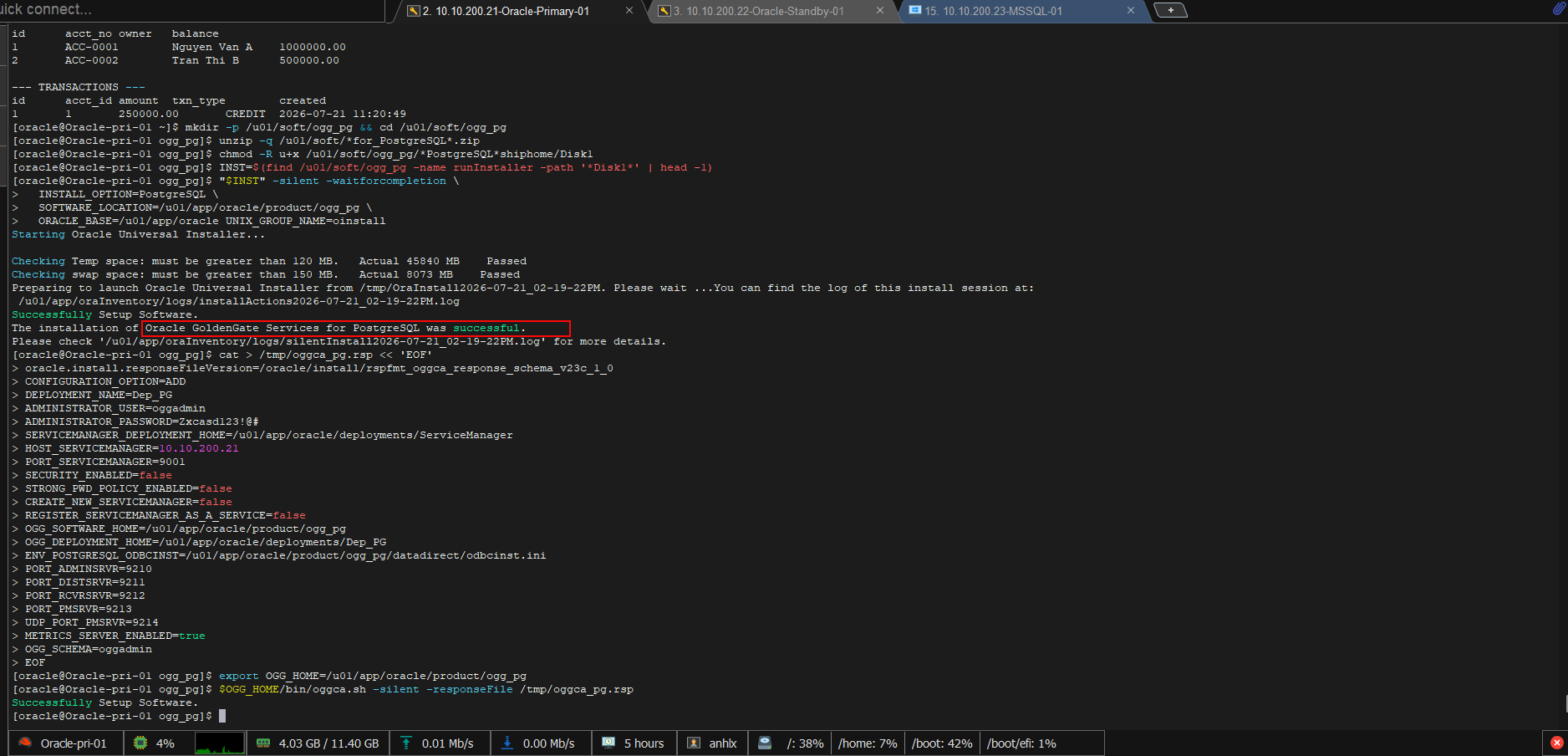
Task: Click the Oracle-pri-01 hostname in status bar
Action: pos(74,743)
